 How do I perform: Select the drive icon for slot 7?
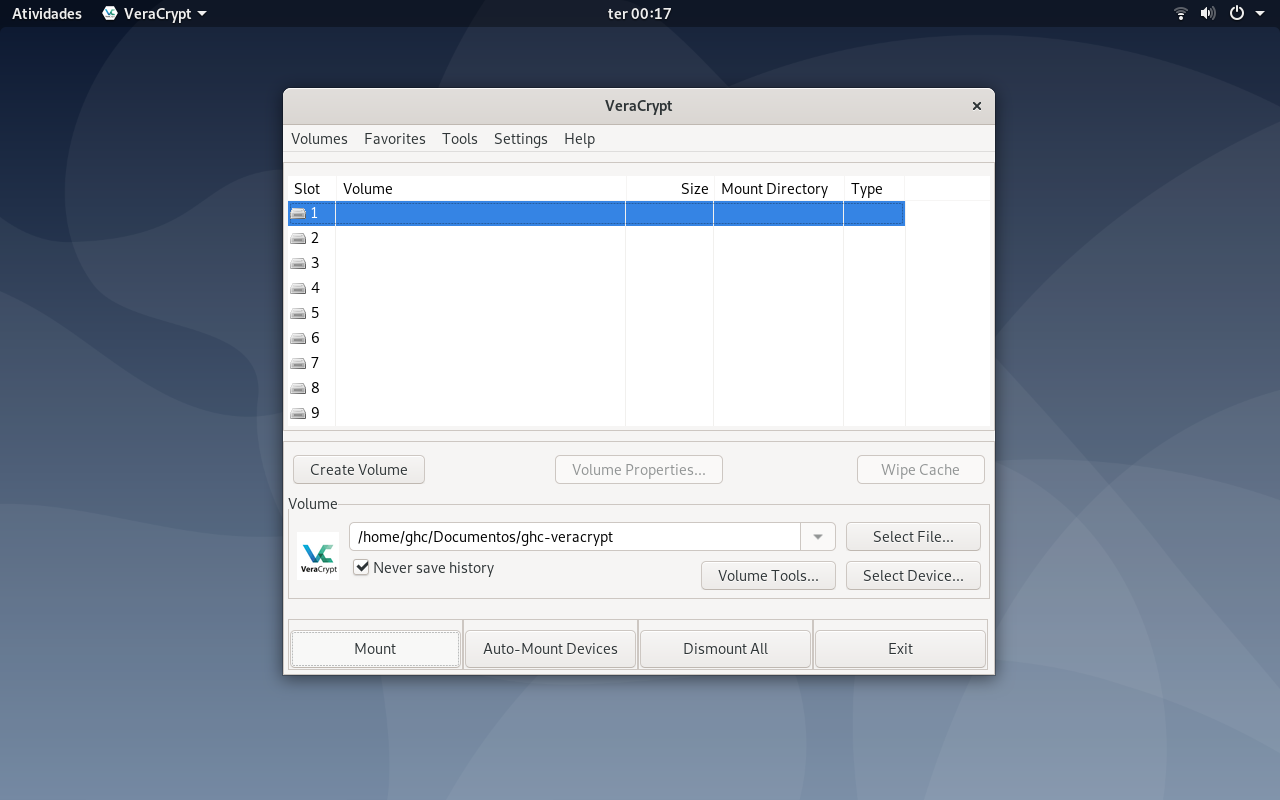point(298,363)
